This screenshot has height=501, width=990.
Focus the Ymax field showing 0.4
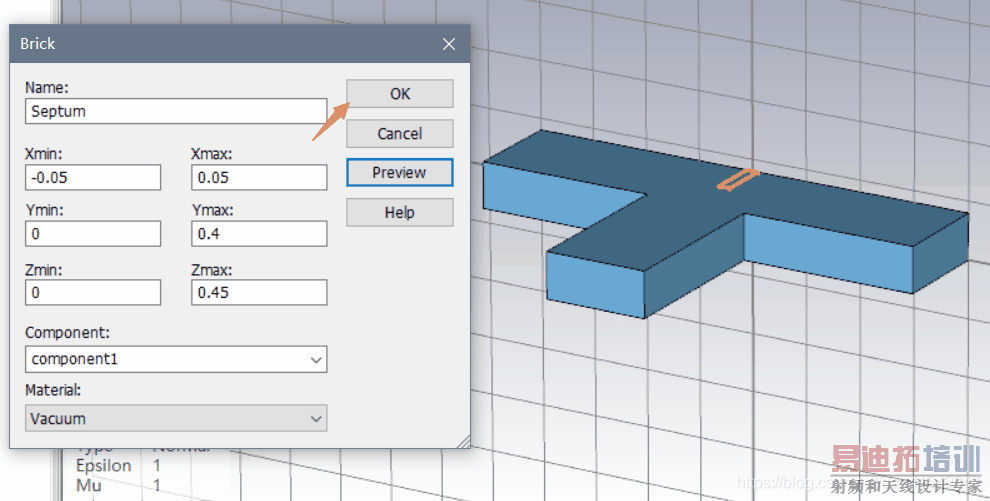pos(259,233)
